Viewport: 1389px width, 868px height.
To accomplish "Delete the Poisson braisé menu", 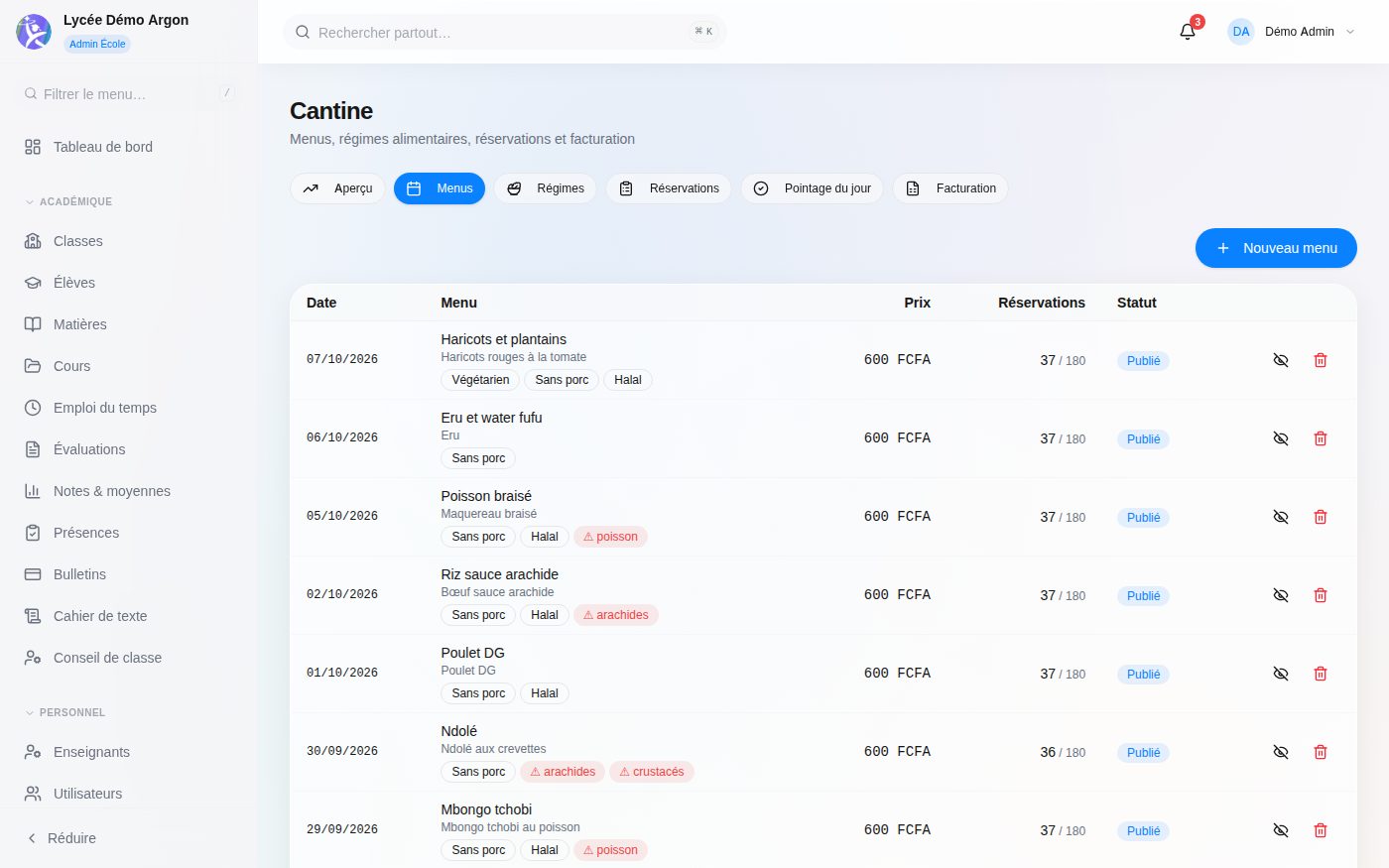I will tap(1321, 517).
